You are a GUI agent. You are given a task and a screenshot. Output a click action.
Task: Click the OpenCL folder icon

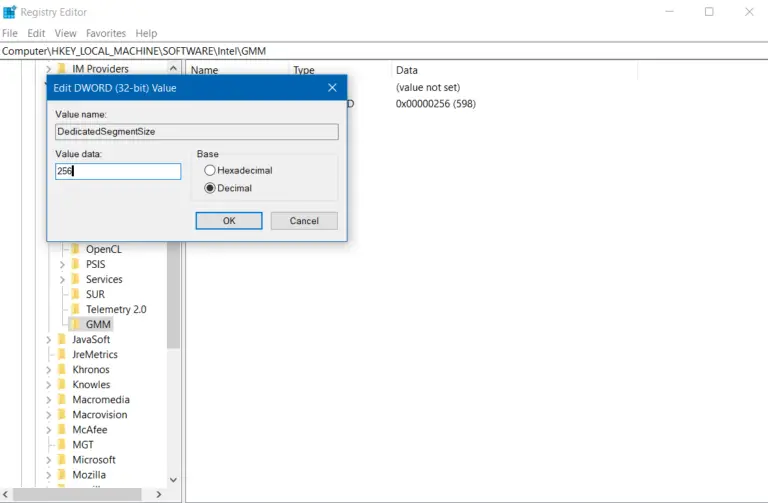[x=75, y=249]
